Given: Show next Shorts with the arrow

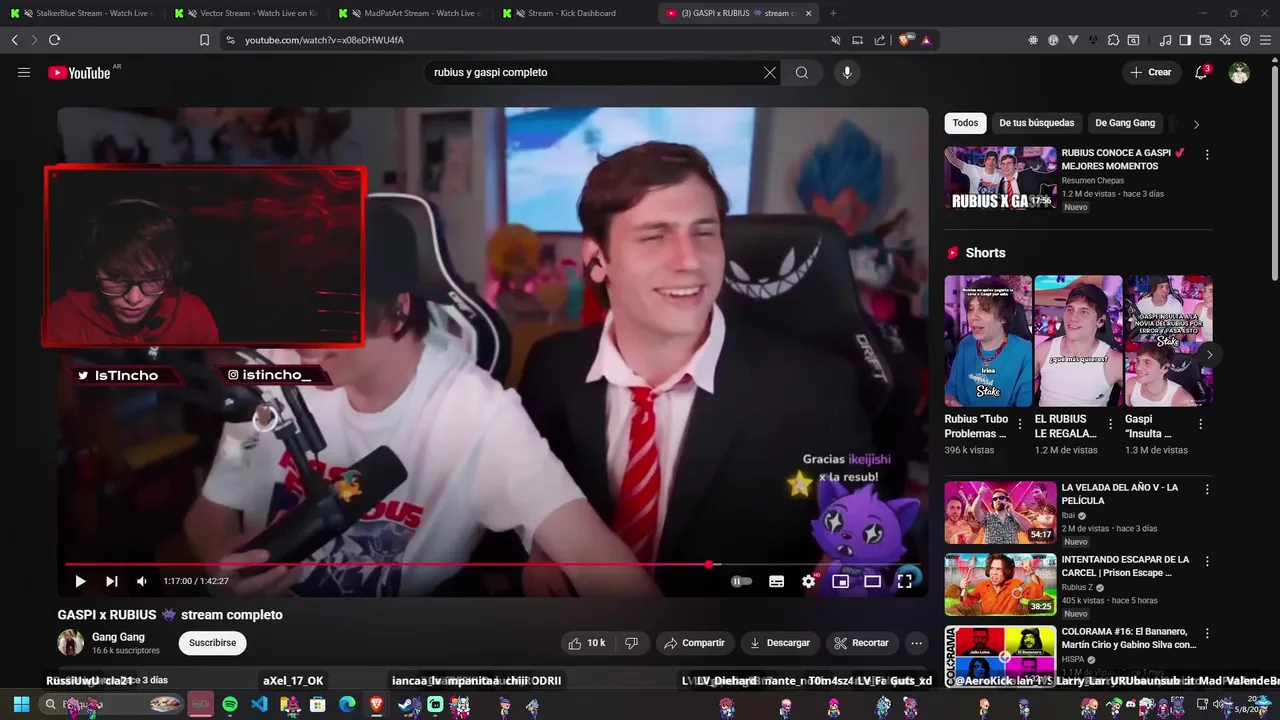Looking at the screenshot, I should (x=1209, y=354).
